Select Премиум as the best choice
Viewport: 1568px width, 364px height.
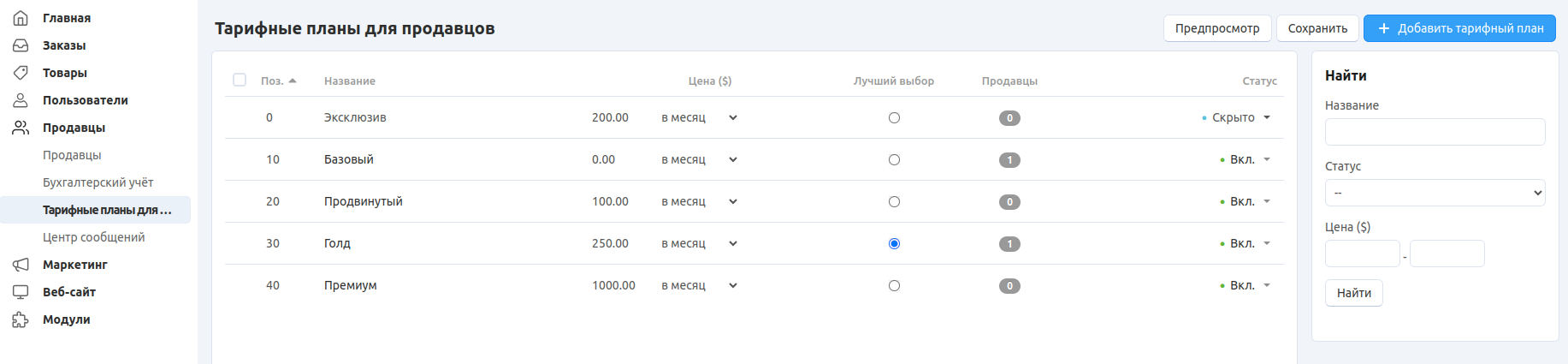click(x=894, y=286)
